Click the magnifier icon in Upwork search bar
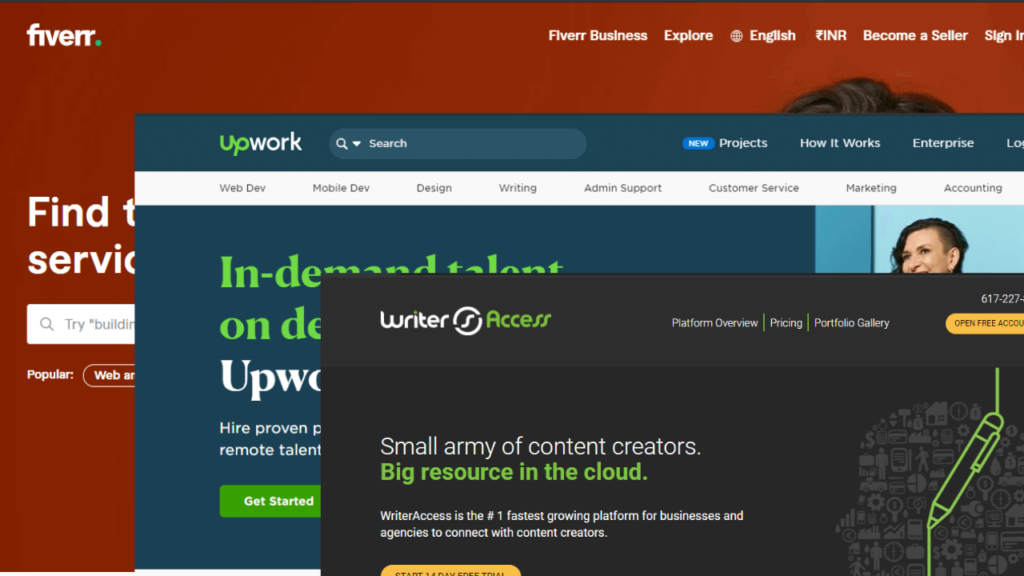 342,144
